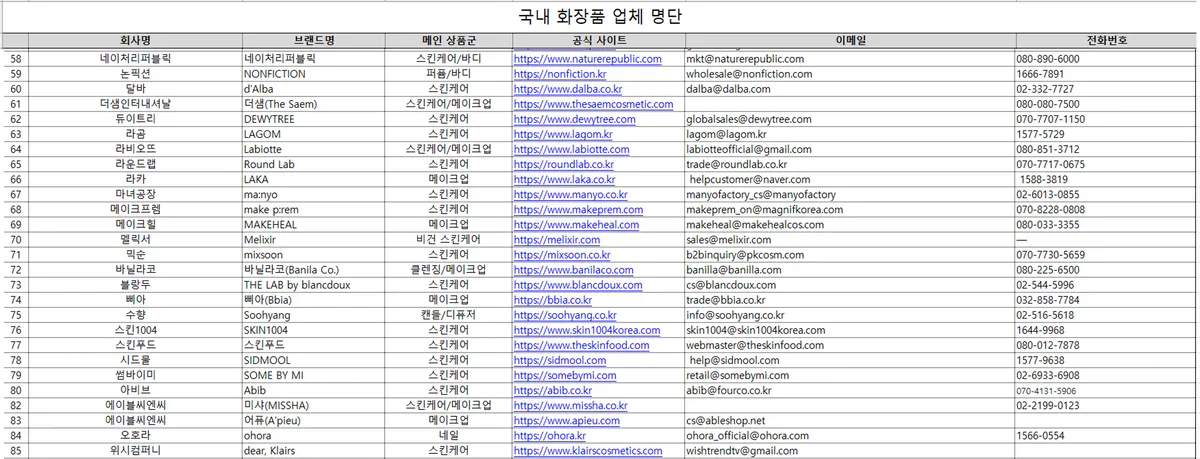Image resolution: width=1200 pixels, height=459 pixels.
Task: Select the phone cell 1588-3819
Action: (x=1105, y=179)
